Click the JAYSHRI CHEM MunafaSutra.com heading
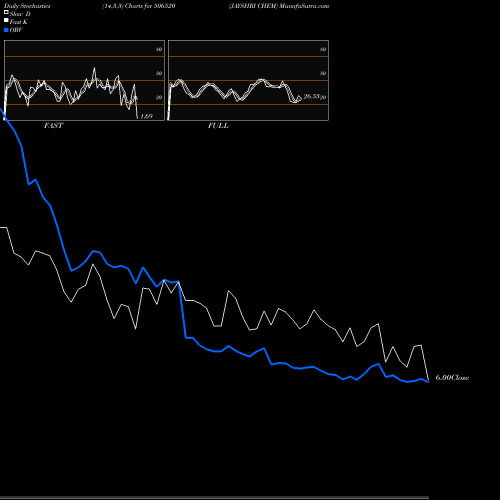This screenshot has height=500, width=500. (x=279, y=6)
